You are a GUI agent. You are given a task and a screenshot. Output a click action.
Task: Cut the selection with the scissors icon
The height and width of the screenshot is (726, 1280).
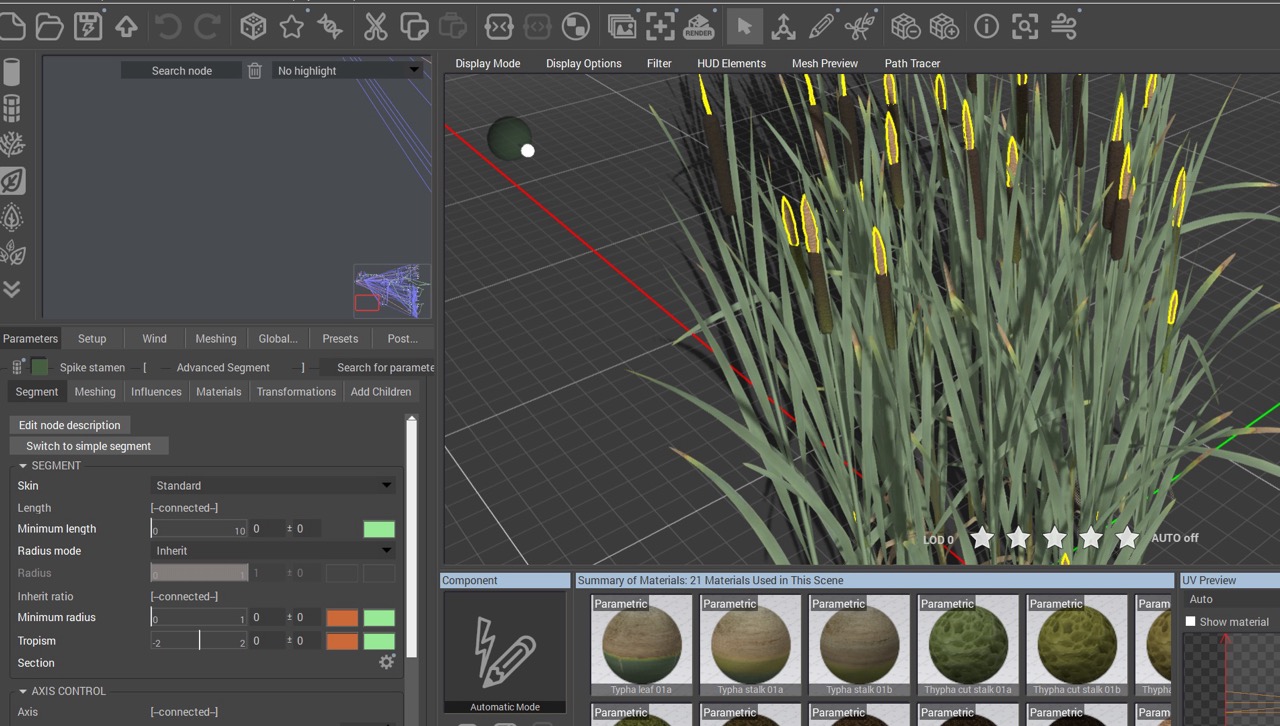tap(375, 27)
